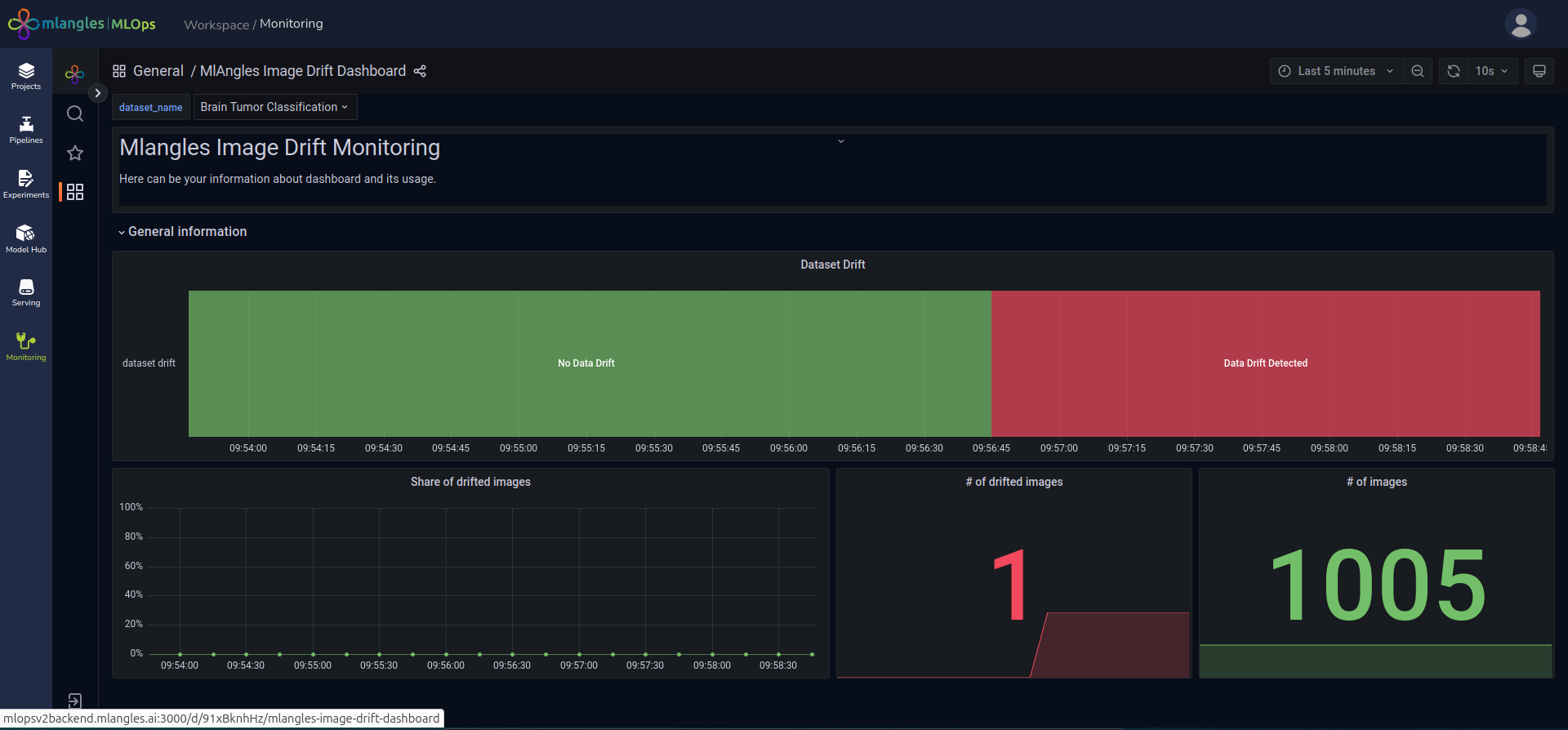Click the zoom out time range icon
The height and width of the screenshot is (730, 1568).
[1418, 71]
